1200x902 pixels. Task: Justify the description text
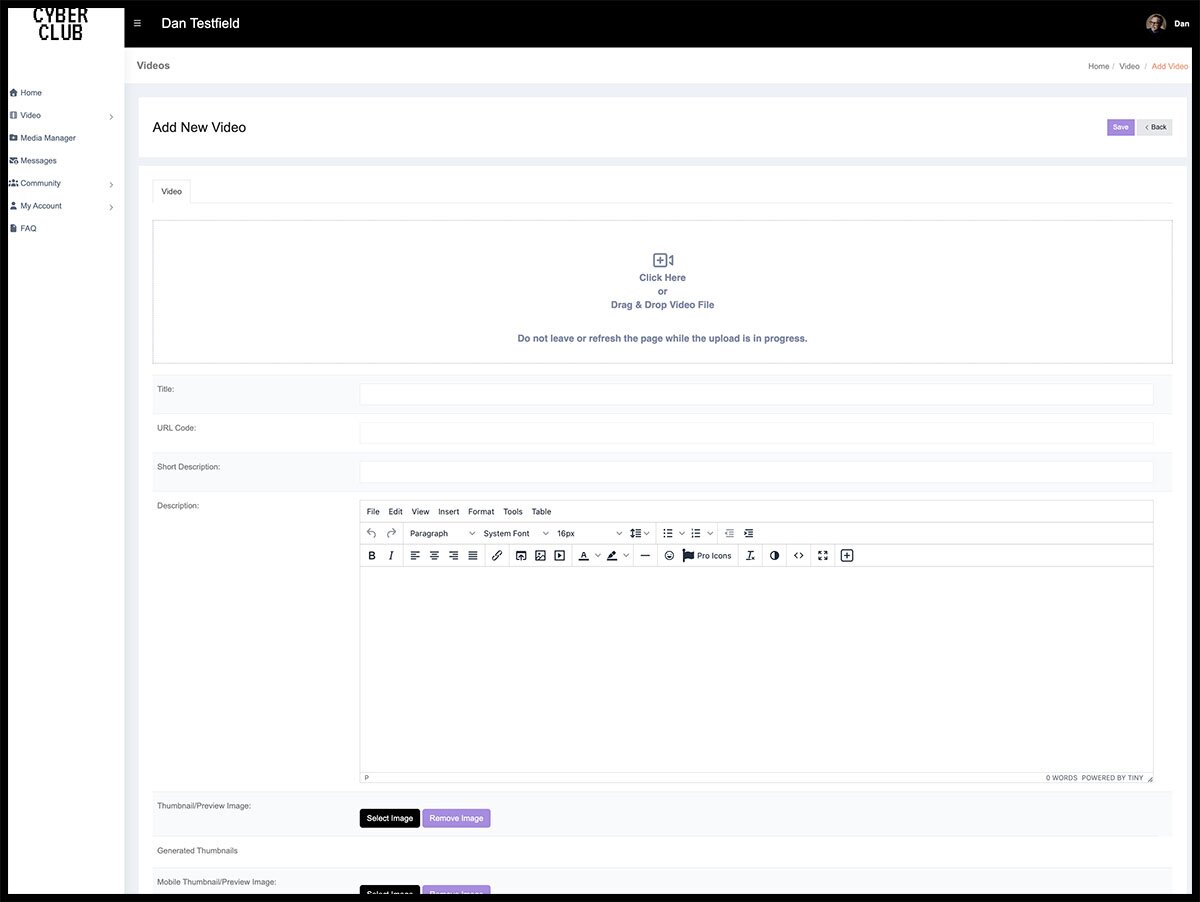click(473, 556)
